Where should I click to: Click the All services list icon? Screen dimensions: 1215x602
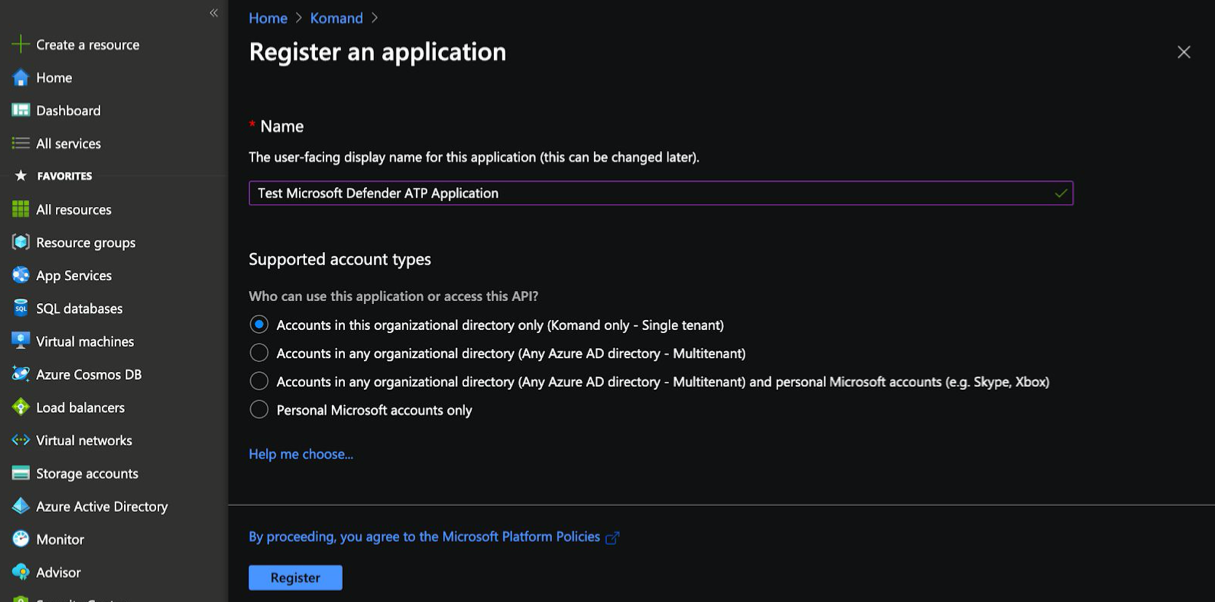tap(20, 143)
